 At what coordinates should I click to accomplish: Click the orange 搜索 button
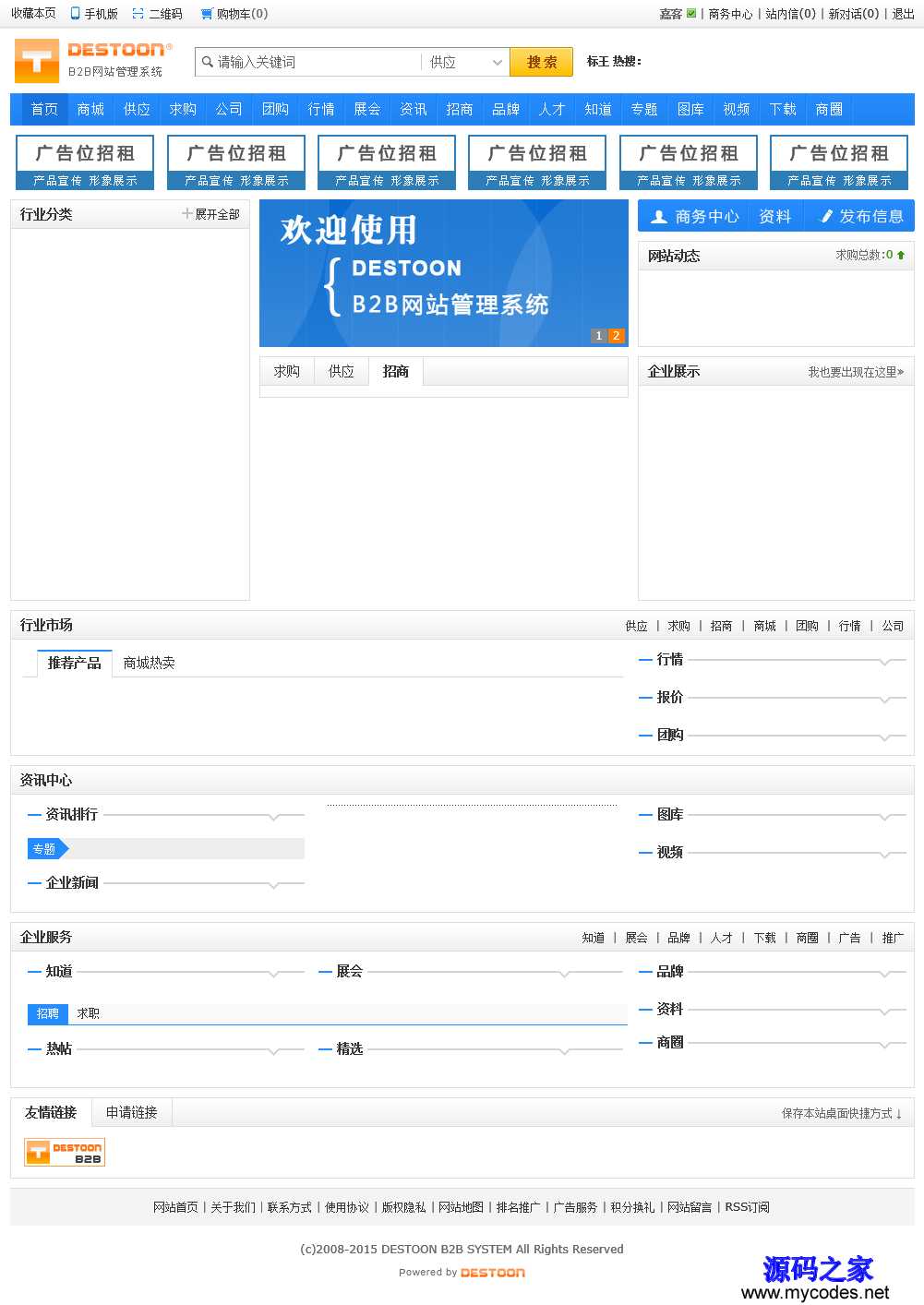[542, 62]
